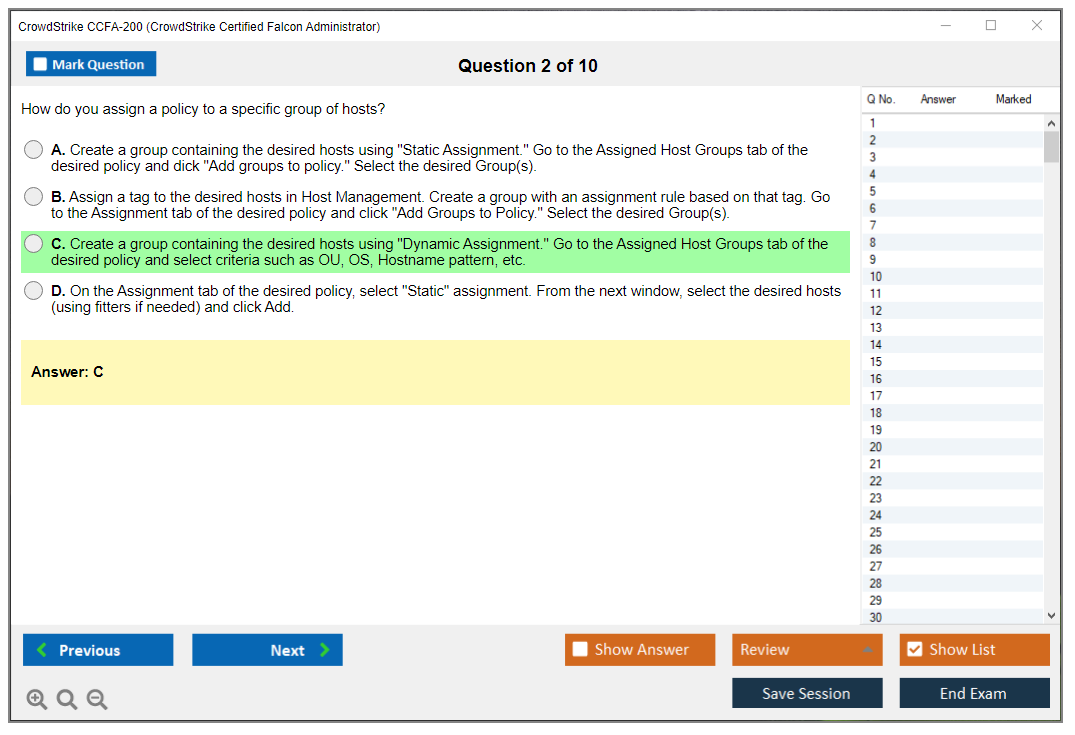Select answer option A radio button
1075x735 pixels.
click(x=34, y=150)
